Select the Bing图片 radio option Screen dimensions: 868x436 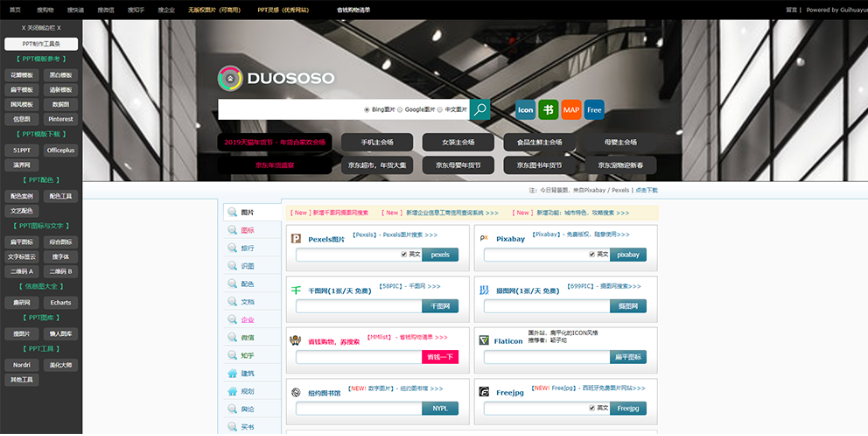pyautogui.click(x=367, y=110)
